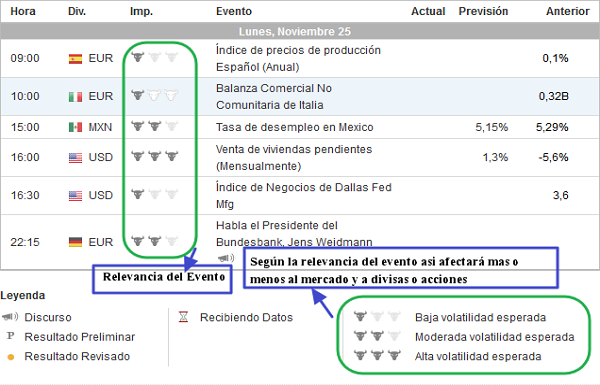600x385 pixels.
Task: Click the 0,1% previous value
Action: point(555,59)
